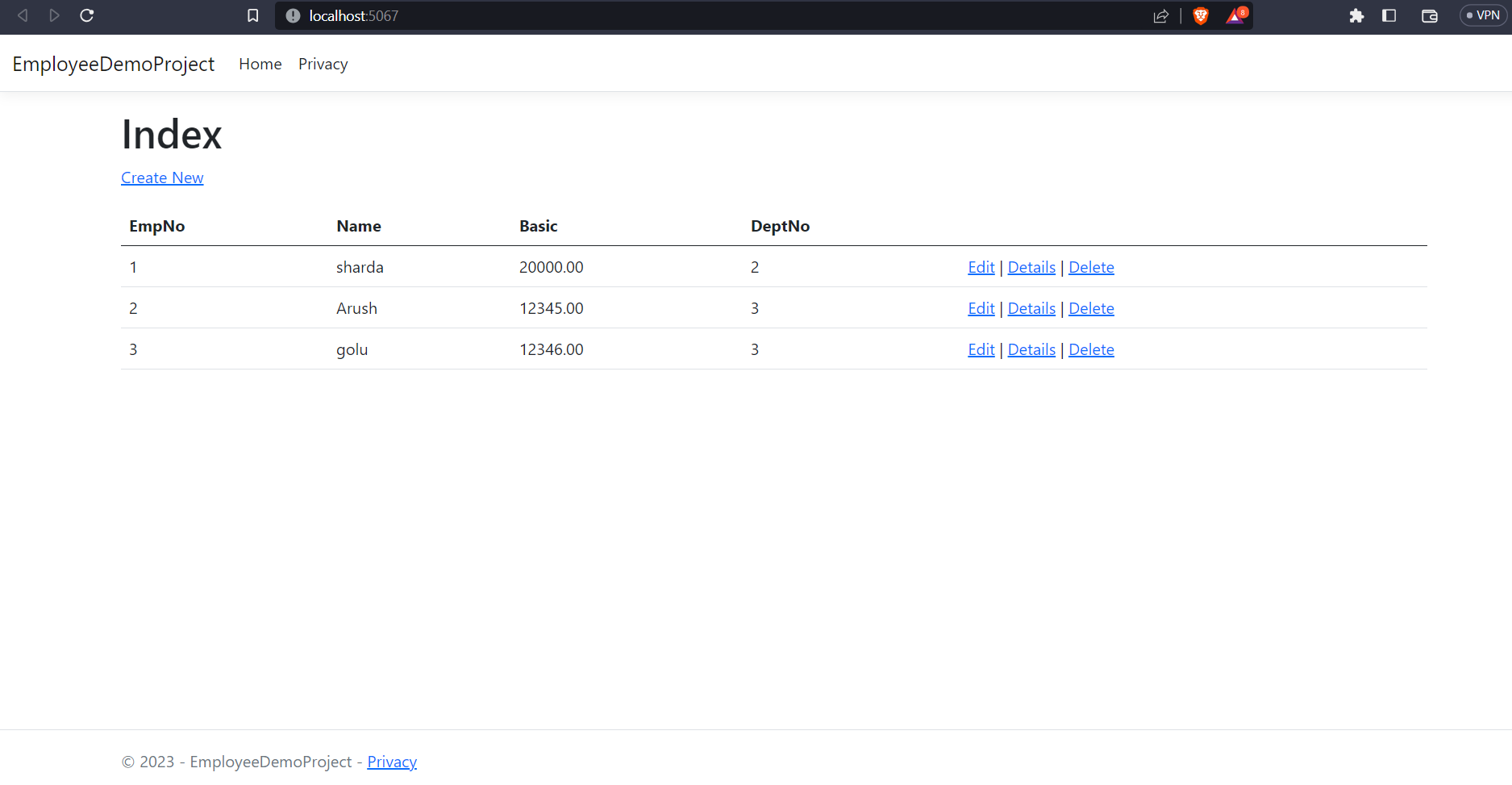View Details for employee Arush
This screenshot has height=785, width=1512.
click(1031, 308)
